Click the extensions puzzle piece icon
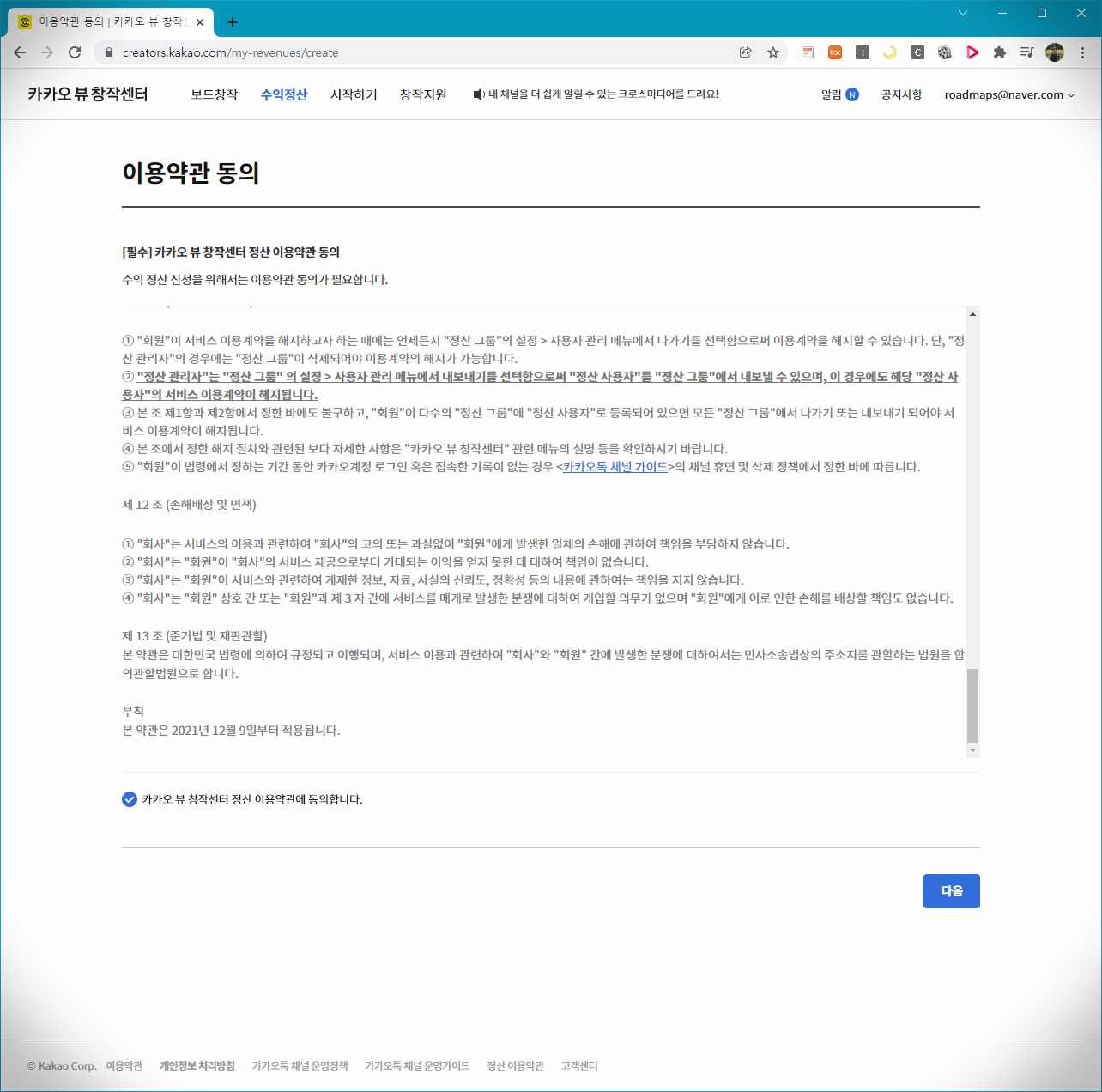Screen dimensions: 1102x1092 click(x=999, y=52)
